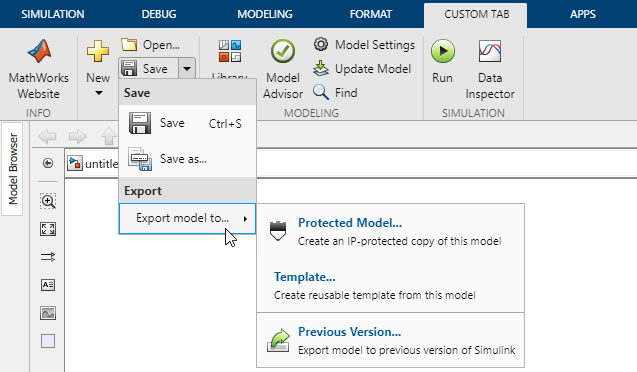Click the SIMULATION section label under Run
This screenshot has width=637, height=372.
[x=473, y=113]
